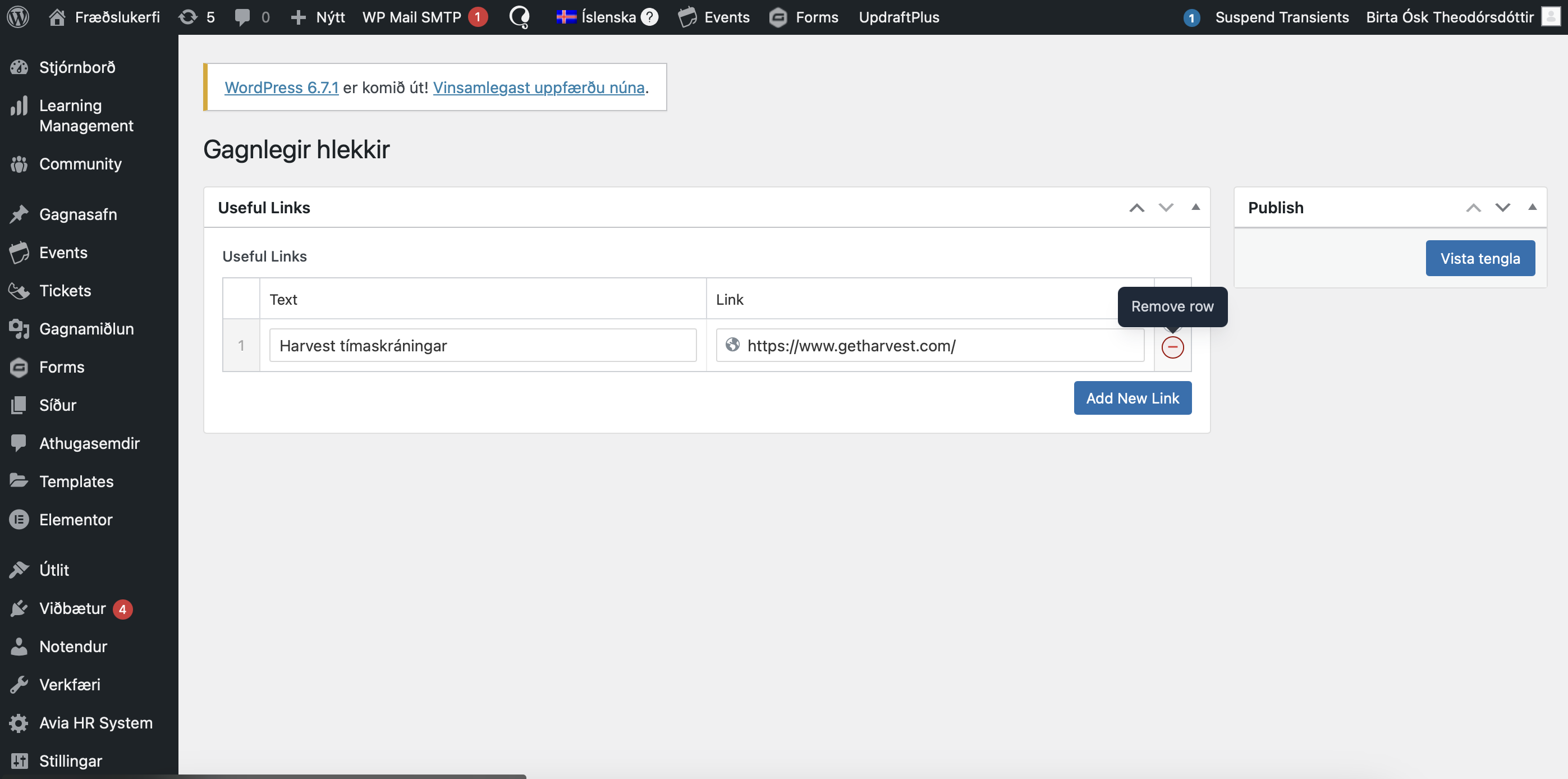Click the comments bubble icon in admin bar
This screenshot has width=1568, height=779.
(242, 17)
